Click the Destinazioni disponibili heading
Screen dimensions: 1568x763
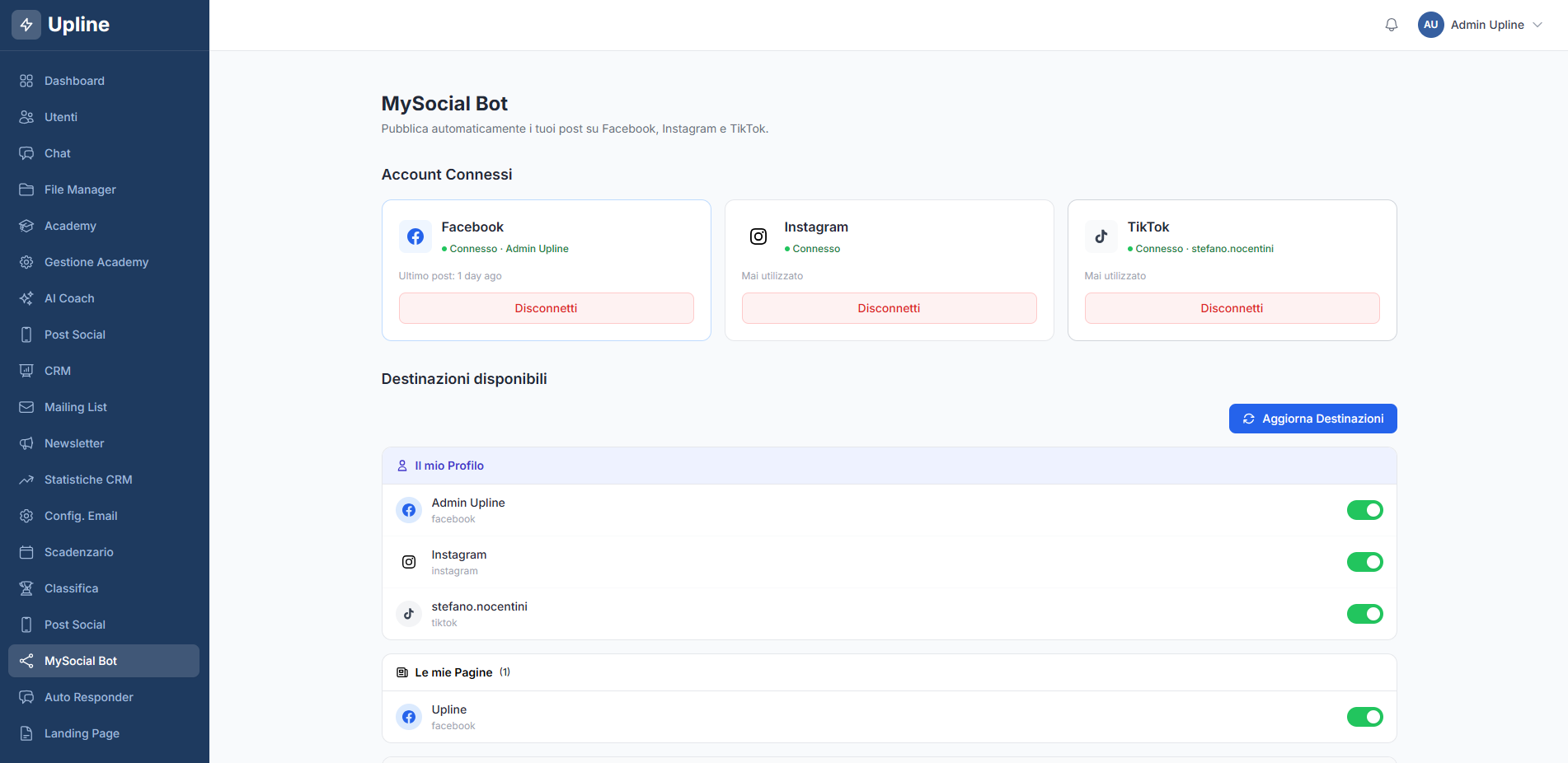[464, 379]
